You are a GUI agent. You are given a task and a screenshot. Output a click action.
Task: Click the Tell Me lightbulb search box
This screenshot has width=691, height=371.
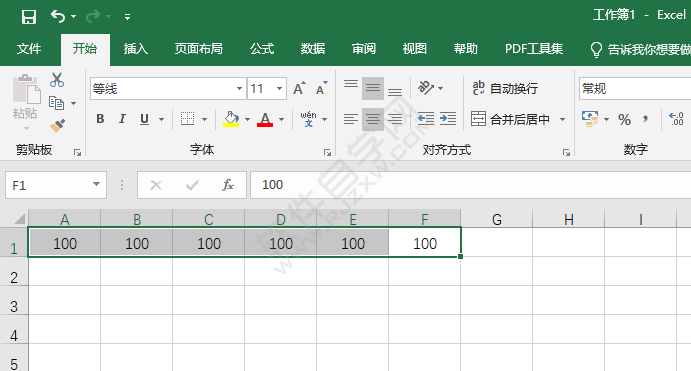click(640, 49)
